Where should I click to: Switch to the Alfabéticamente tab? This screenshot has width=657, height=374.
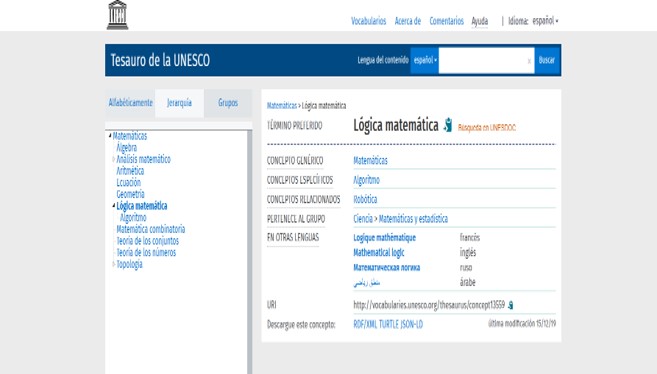tap(130, 103)
